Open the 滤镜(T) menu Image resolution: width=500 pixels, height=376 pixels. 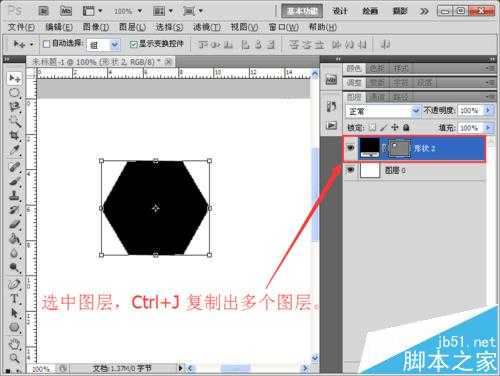point(207,27)
